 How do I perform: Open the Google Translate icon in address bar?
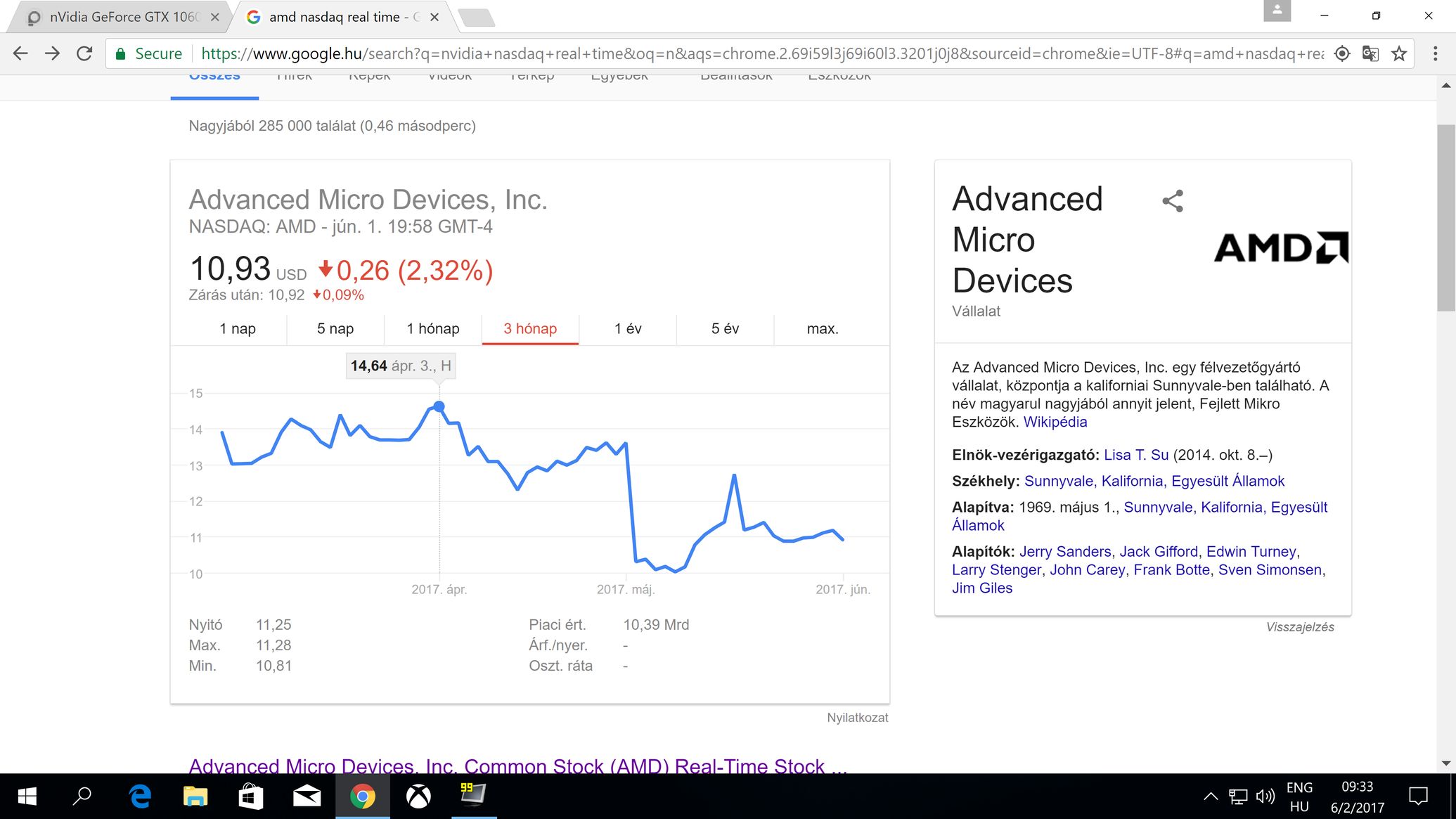1370,53
